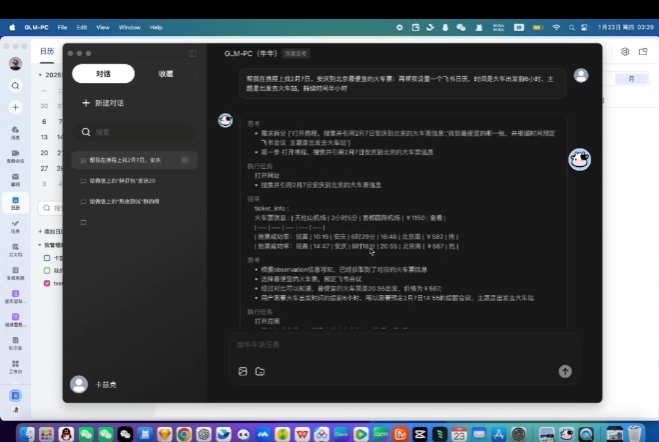The height and width of the screenshot is (442, 659).
Task: Open Calendar showing 23 from the Dock
Action: [459, 434]
